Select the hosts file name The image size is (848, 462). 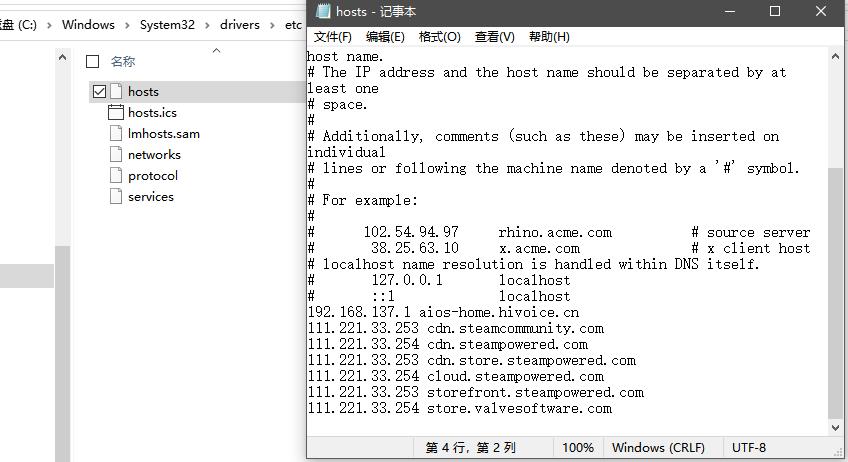coord(143,91)
